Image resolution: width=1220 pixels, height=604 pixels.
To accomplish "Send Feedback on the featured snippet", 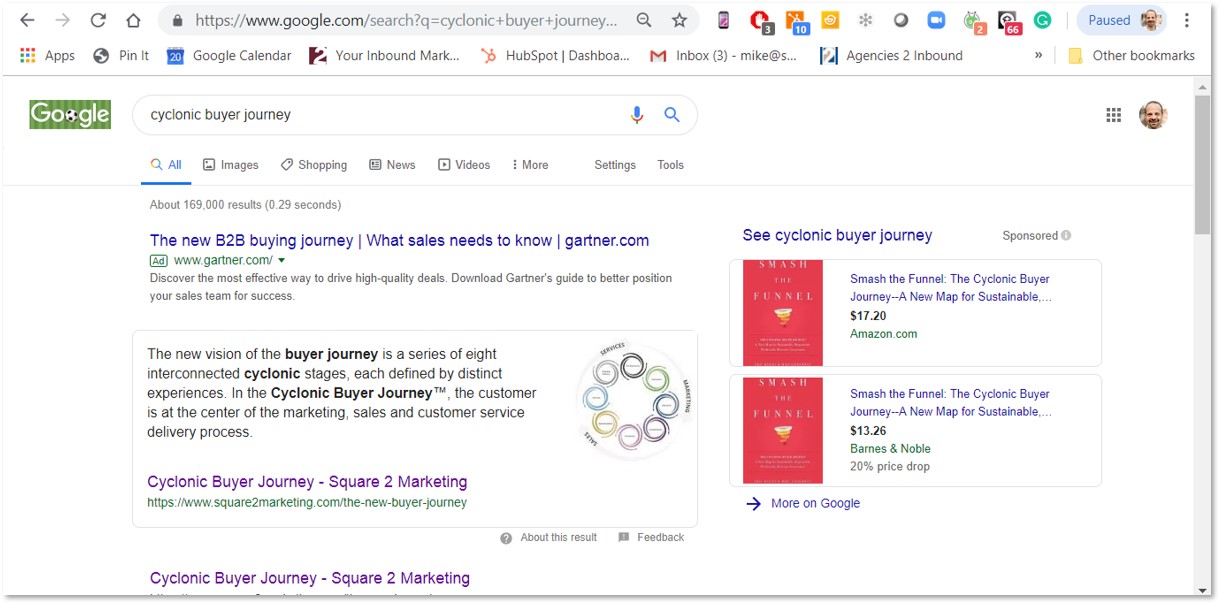I will [652, 537].
